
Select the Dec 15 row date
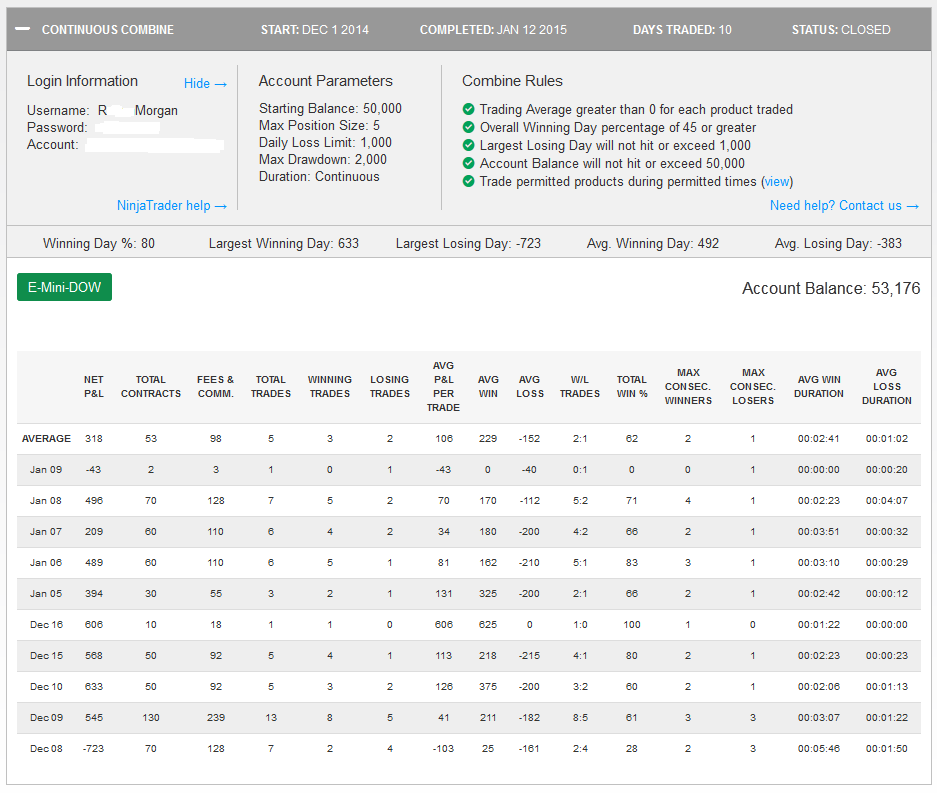[x=46, y=656]
